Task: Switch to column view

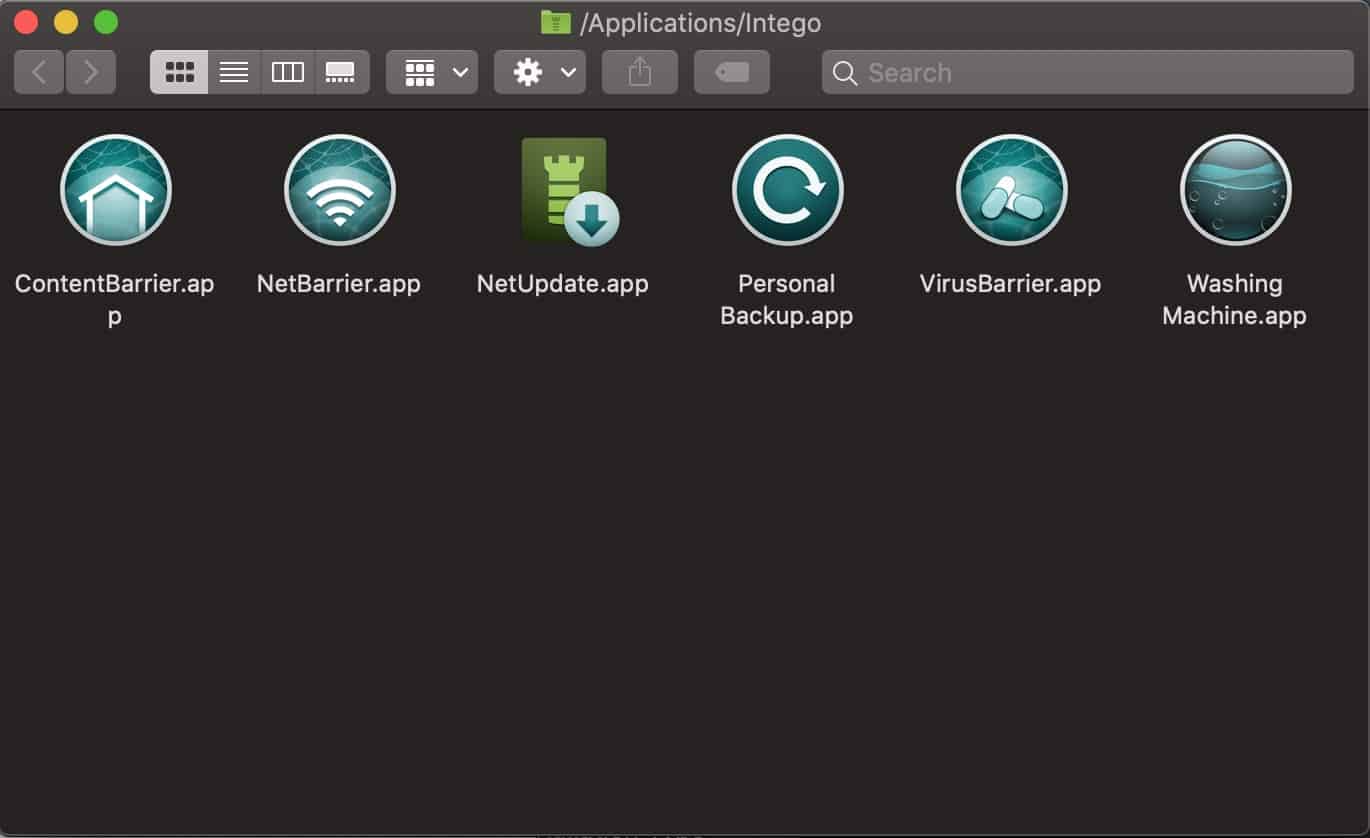Action: (288, 72)
